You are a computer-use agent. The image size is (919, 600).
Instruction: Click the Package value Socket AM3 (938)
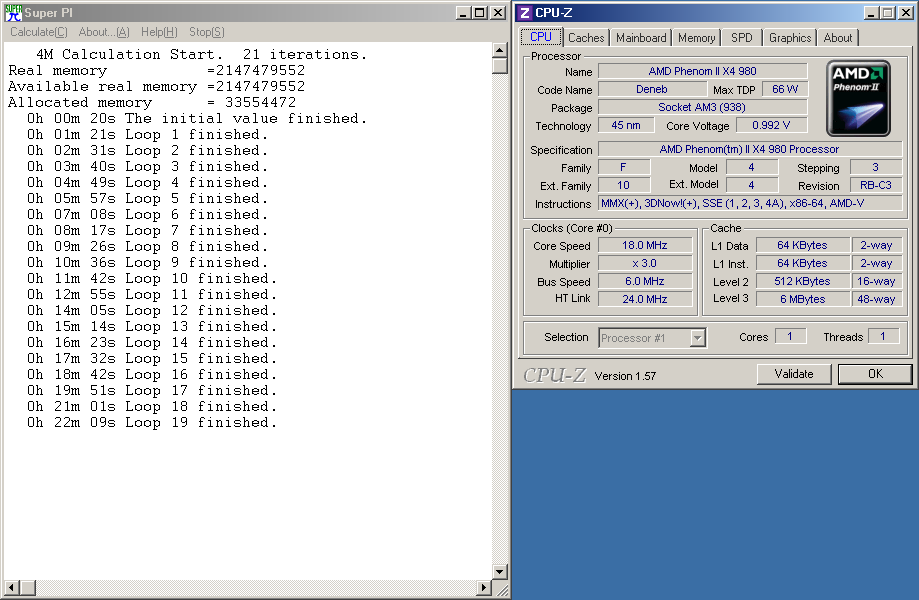702,107
